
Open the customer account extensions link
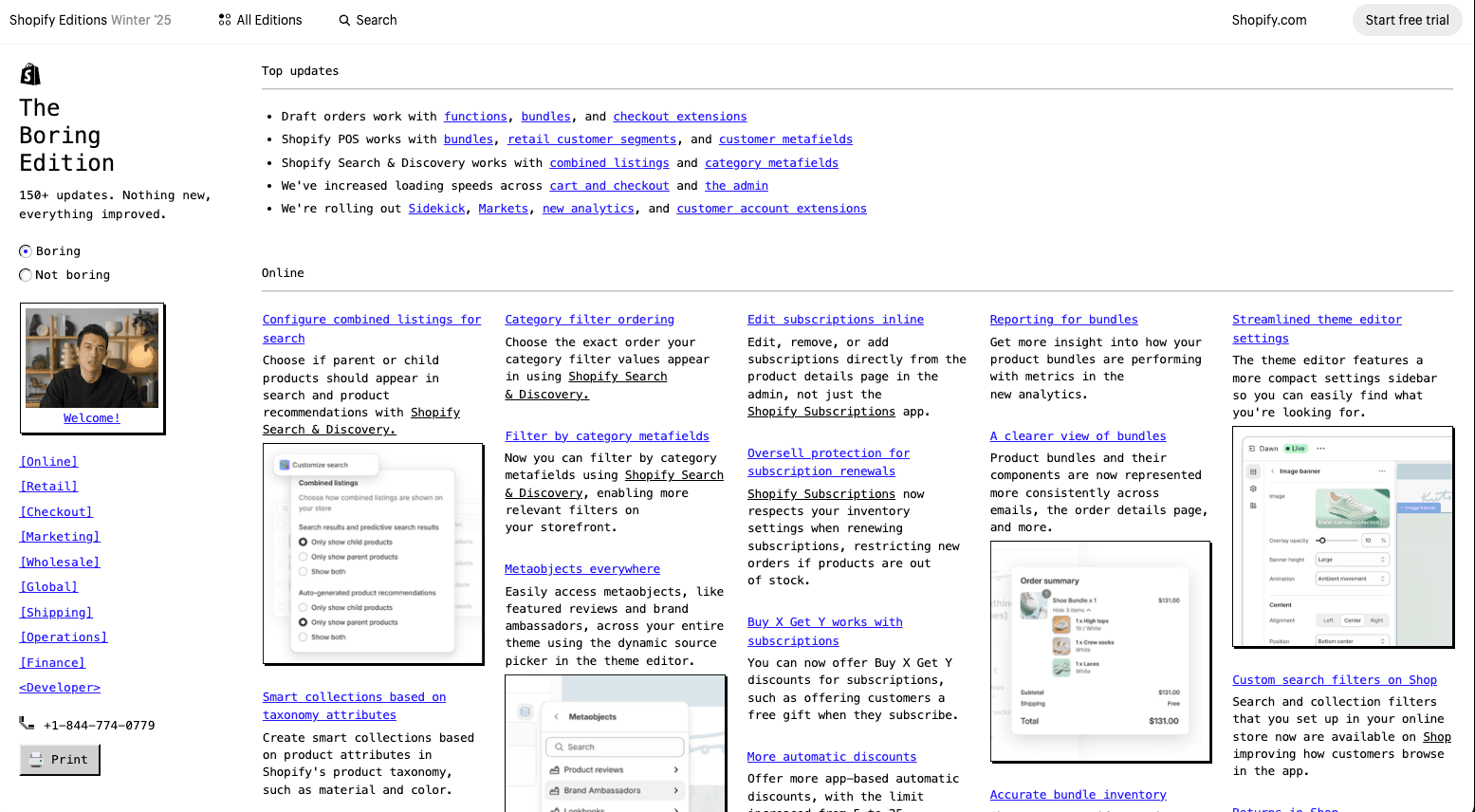tap(771, 209)
